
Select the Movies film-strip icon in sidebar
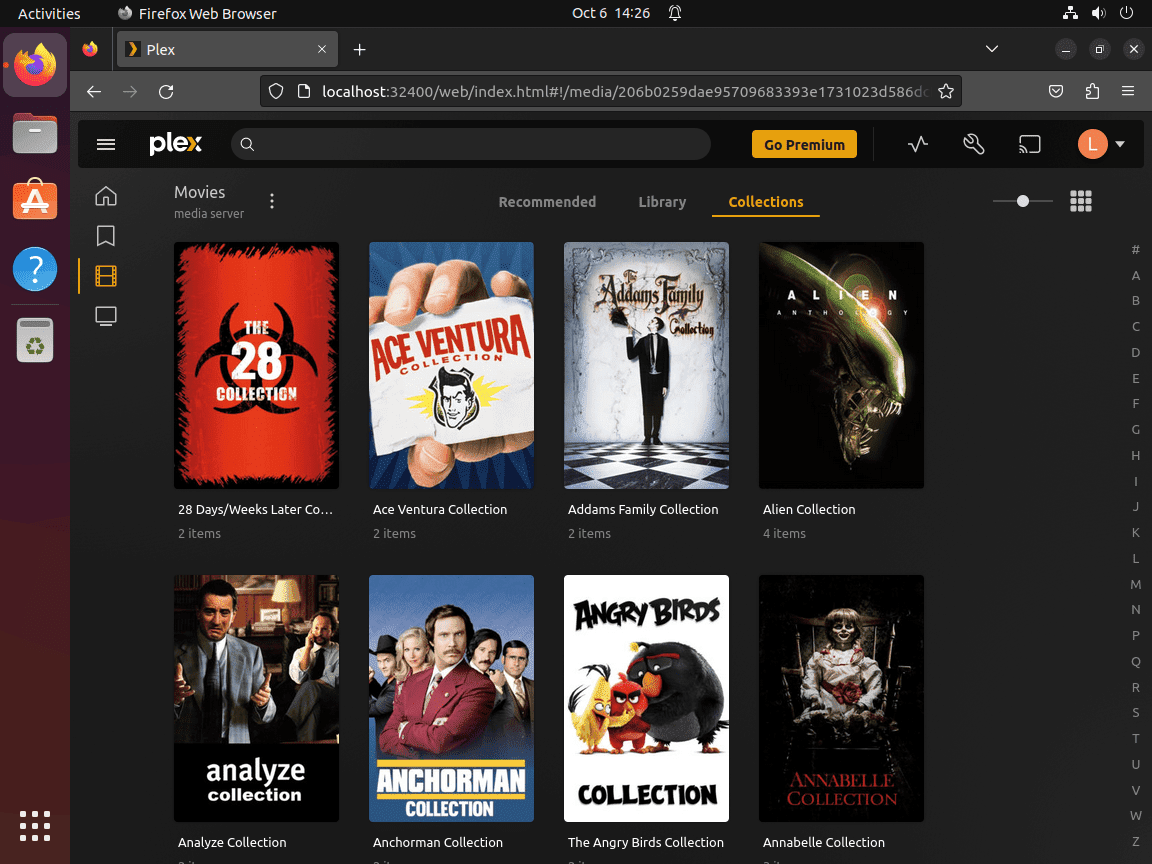click(105, 276)
